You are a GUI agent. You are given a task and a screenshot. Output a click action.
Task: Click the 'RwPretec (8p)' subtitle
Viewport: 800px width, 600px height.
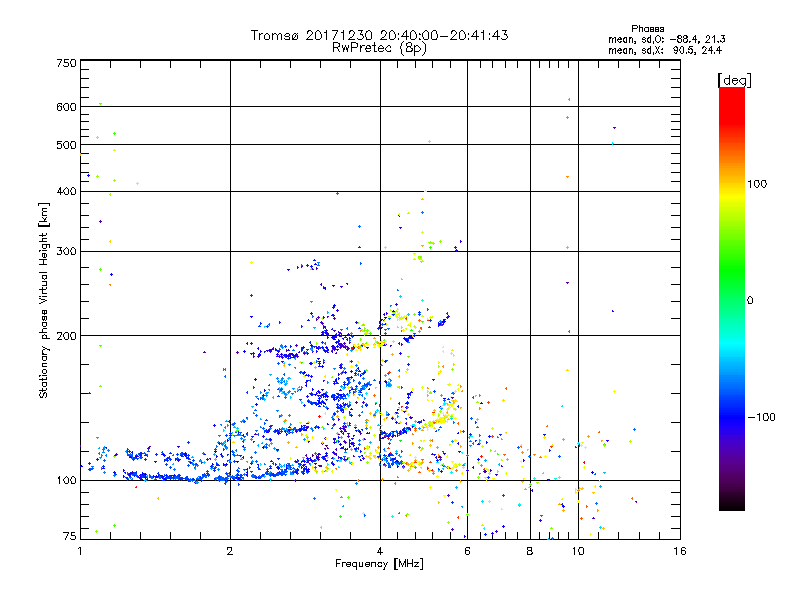click(379, 48)
